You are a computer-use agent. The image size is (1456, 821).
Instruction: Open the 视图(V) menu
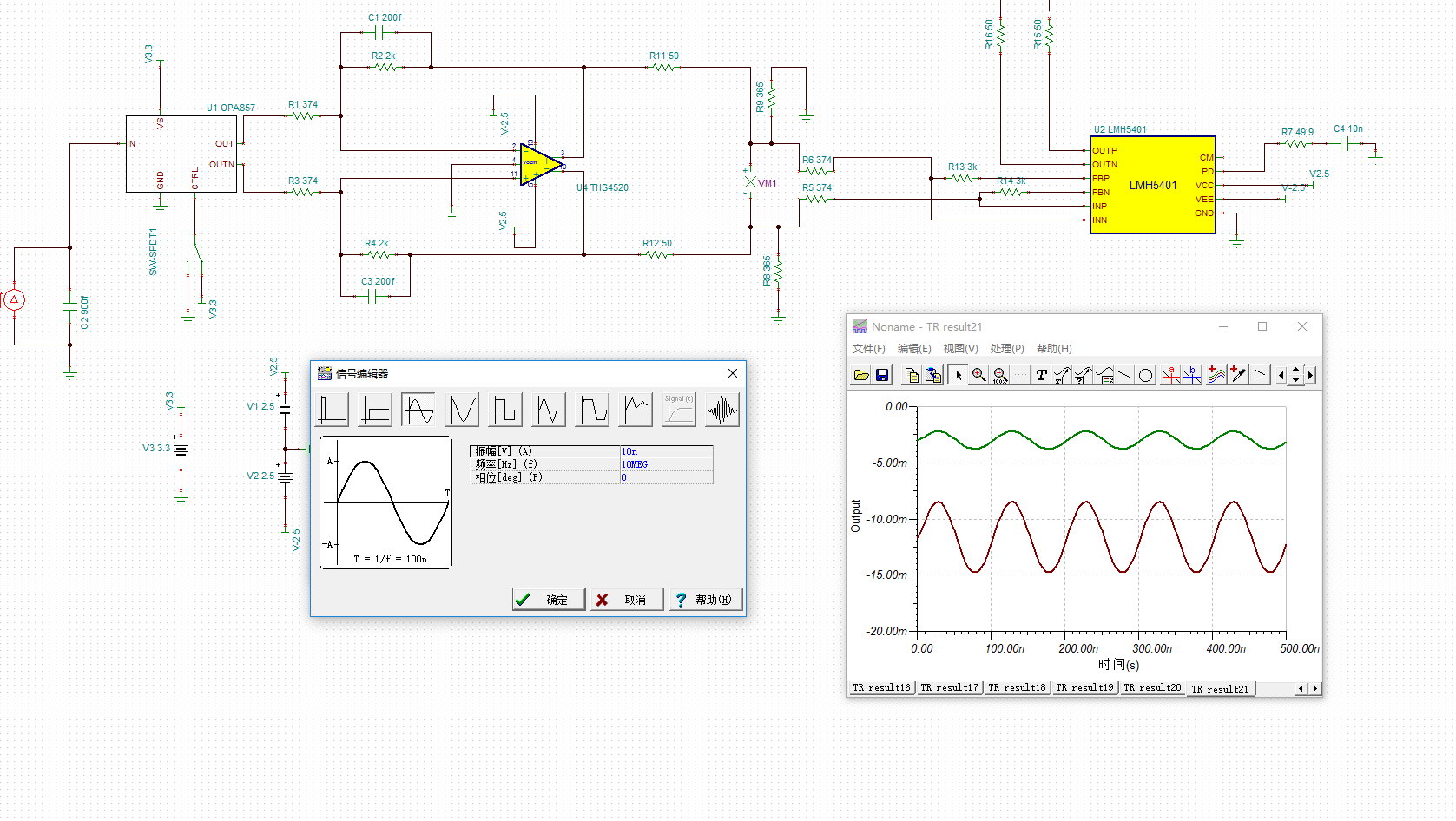click(960, 349)
